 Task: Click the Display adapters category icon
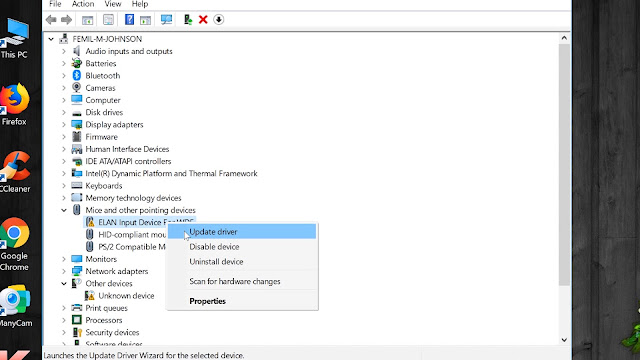77,124
